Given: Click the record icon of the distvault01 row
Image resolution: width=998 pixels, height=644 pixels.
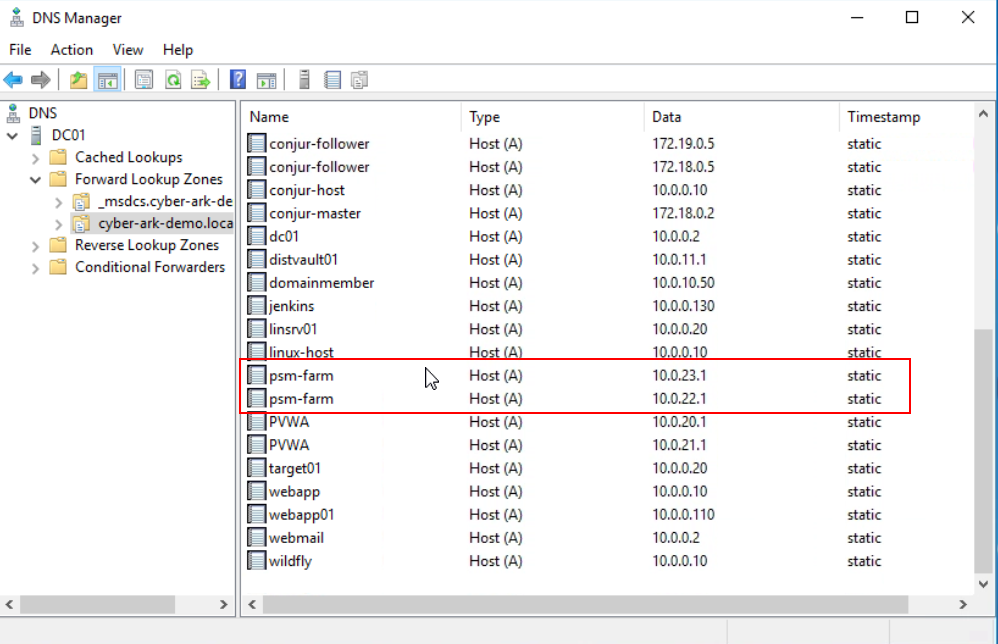Looking at the screenshot, I should pyautogui.click(x=257, y=260).
